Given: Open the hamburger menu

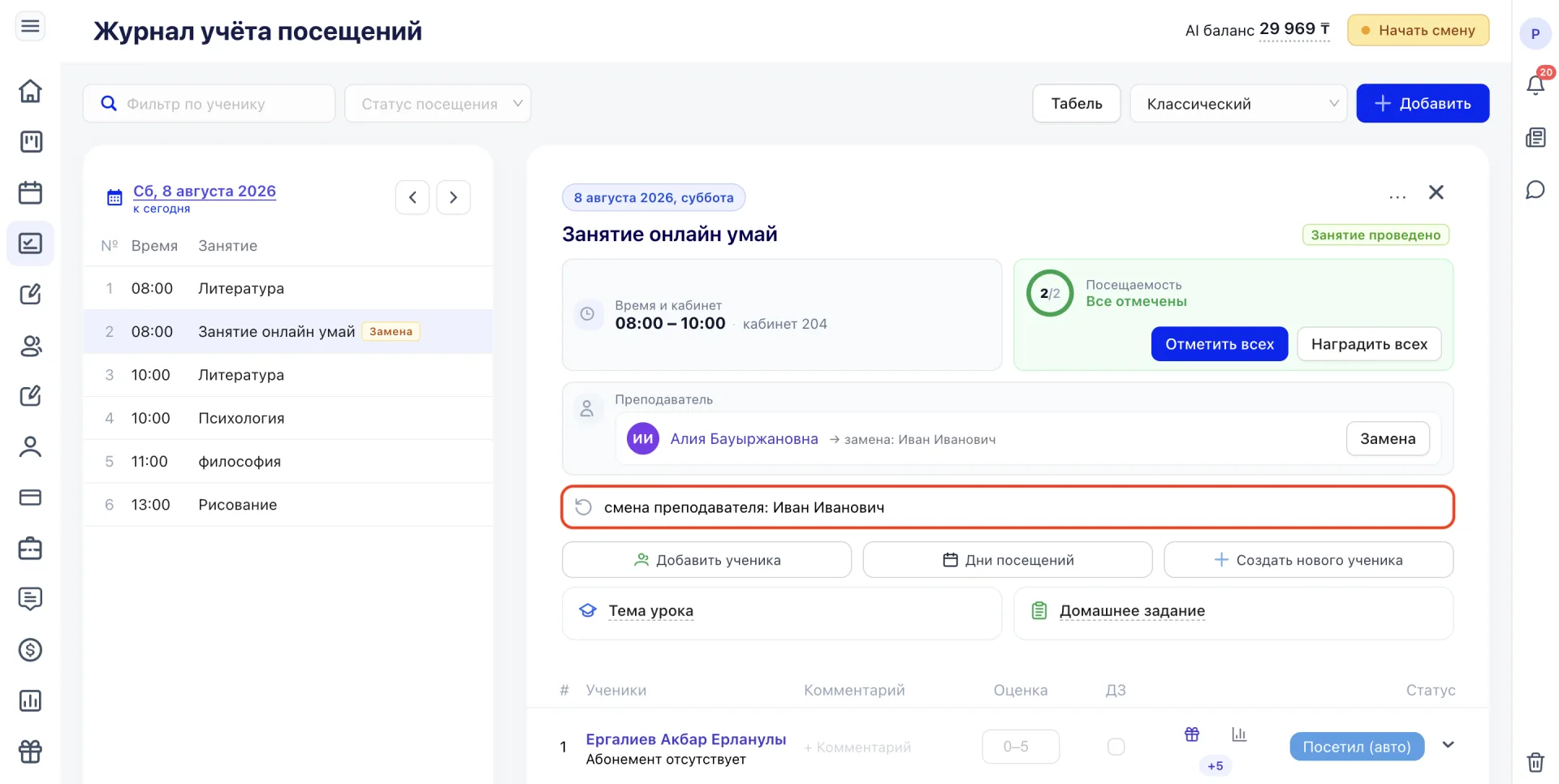Looking at the screenshot, I should coord(30,27).
